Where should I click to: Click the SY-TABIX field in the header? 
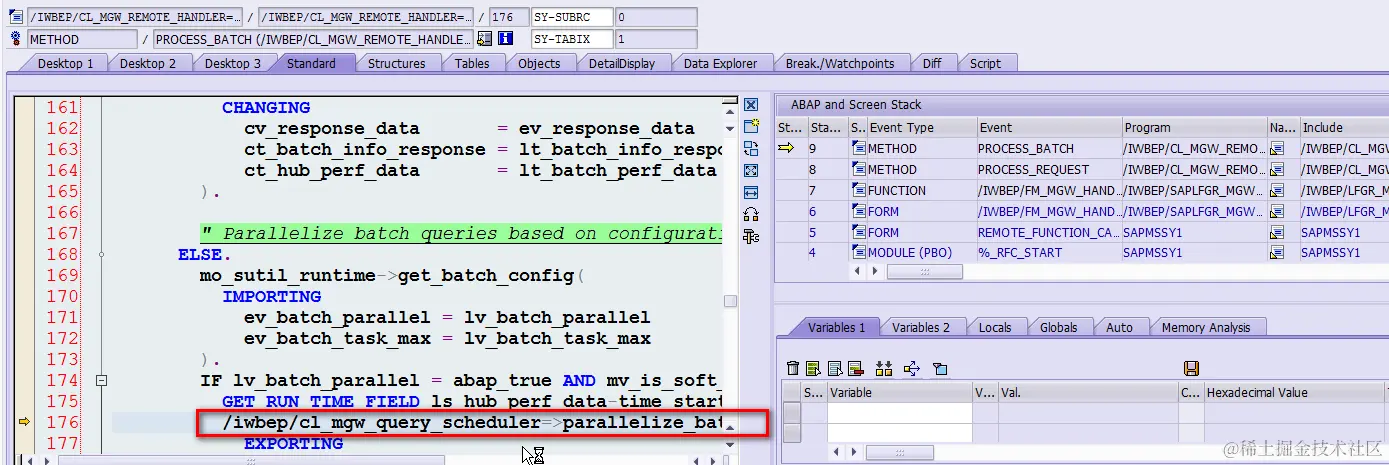click(x=572, y=39)
